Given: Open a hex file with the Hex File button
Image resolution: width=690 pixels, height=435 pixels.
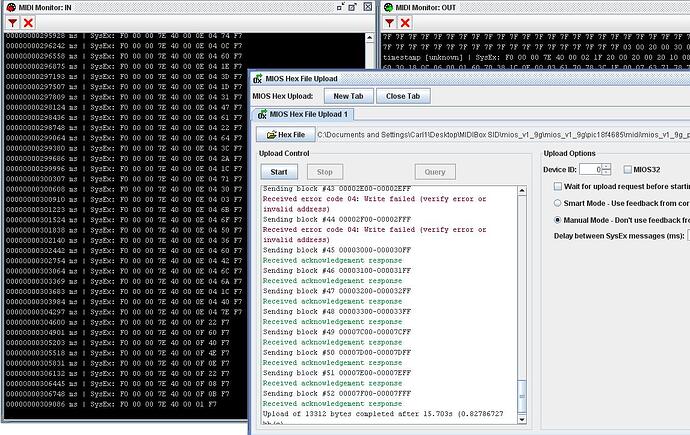Looking at the screenshot, I should pos(286,134).
